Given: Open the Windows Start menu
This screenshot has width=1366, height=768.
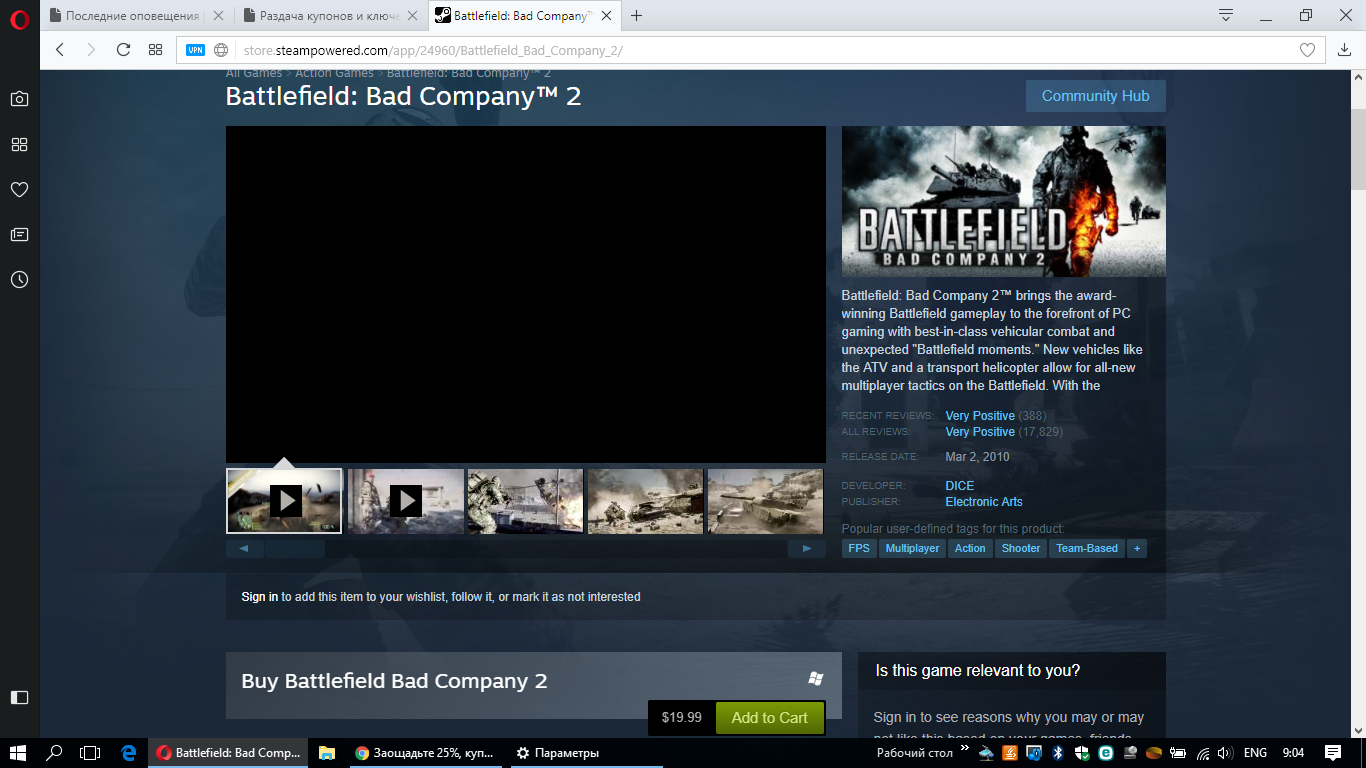Looking at the screenshot, I should [x=18, y=753].
